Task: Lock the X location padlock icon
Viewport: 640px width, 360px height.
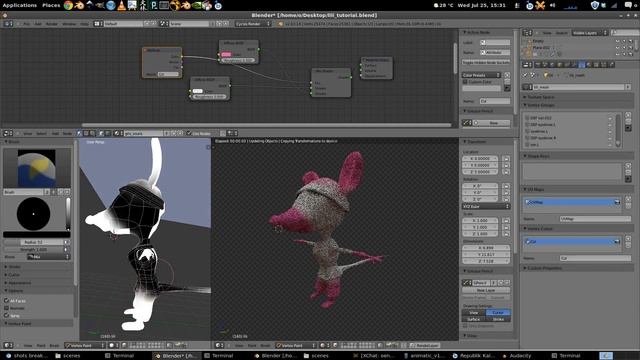Action: click(507, 158)
